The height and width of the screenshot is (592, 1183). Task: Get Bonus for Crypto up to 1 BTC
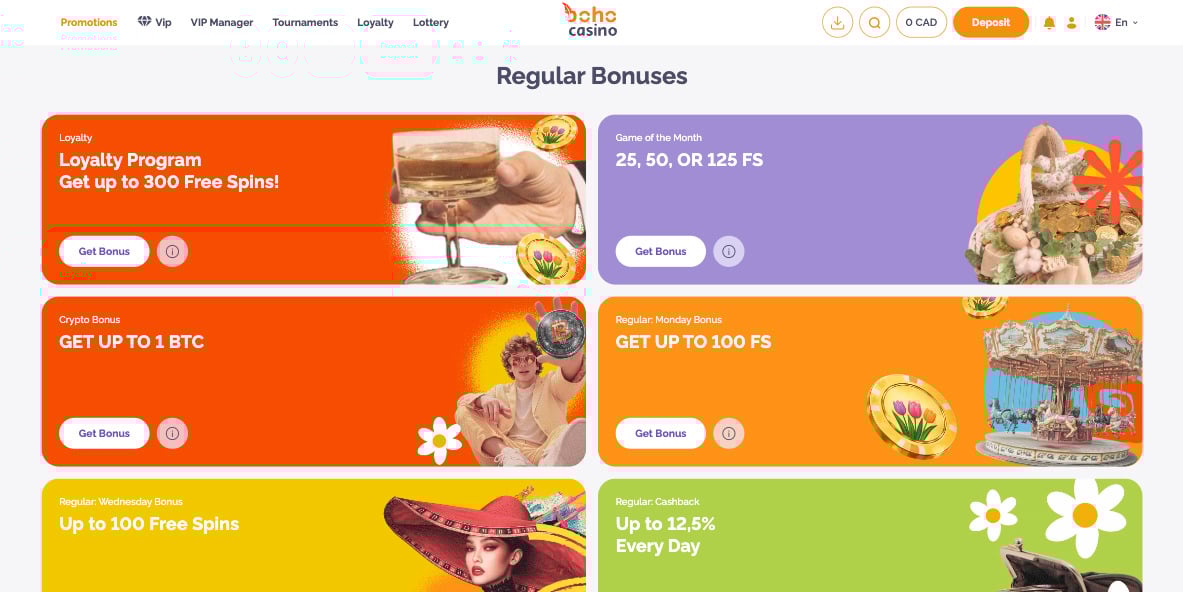pos(104,434)
